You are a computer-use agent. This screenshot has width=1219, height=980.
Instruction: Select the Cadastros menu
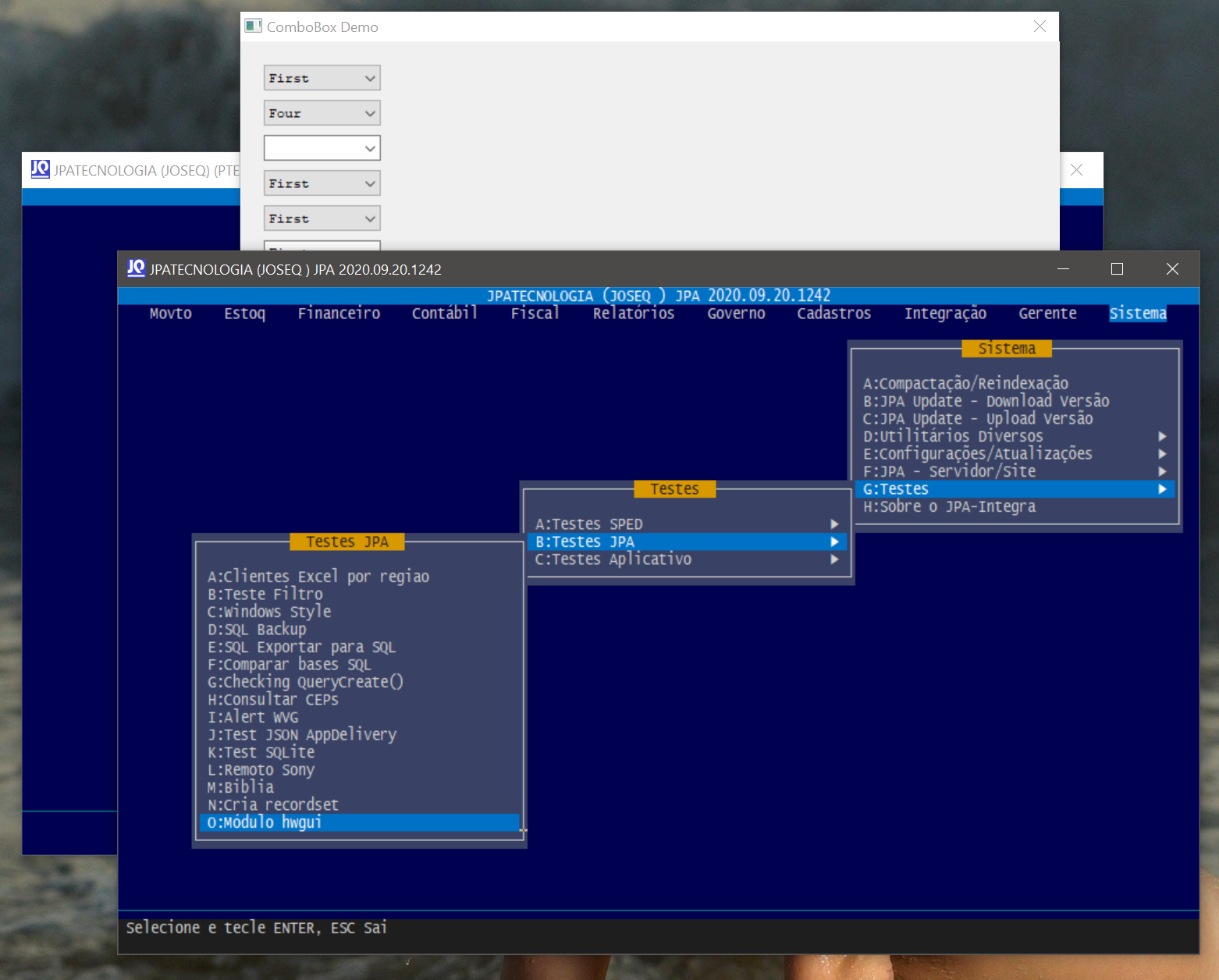[833, 314]
